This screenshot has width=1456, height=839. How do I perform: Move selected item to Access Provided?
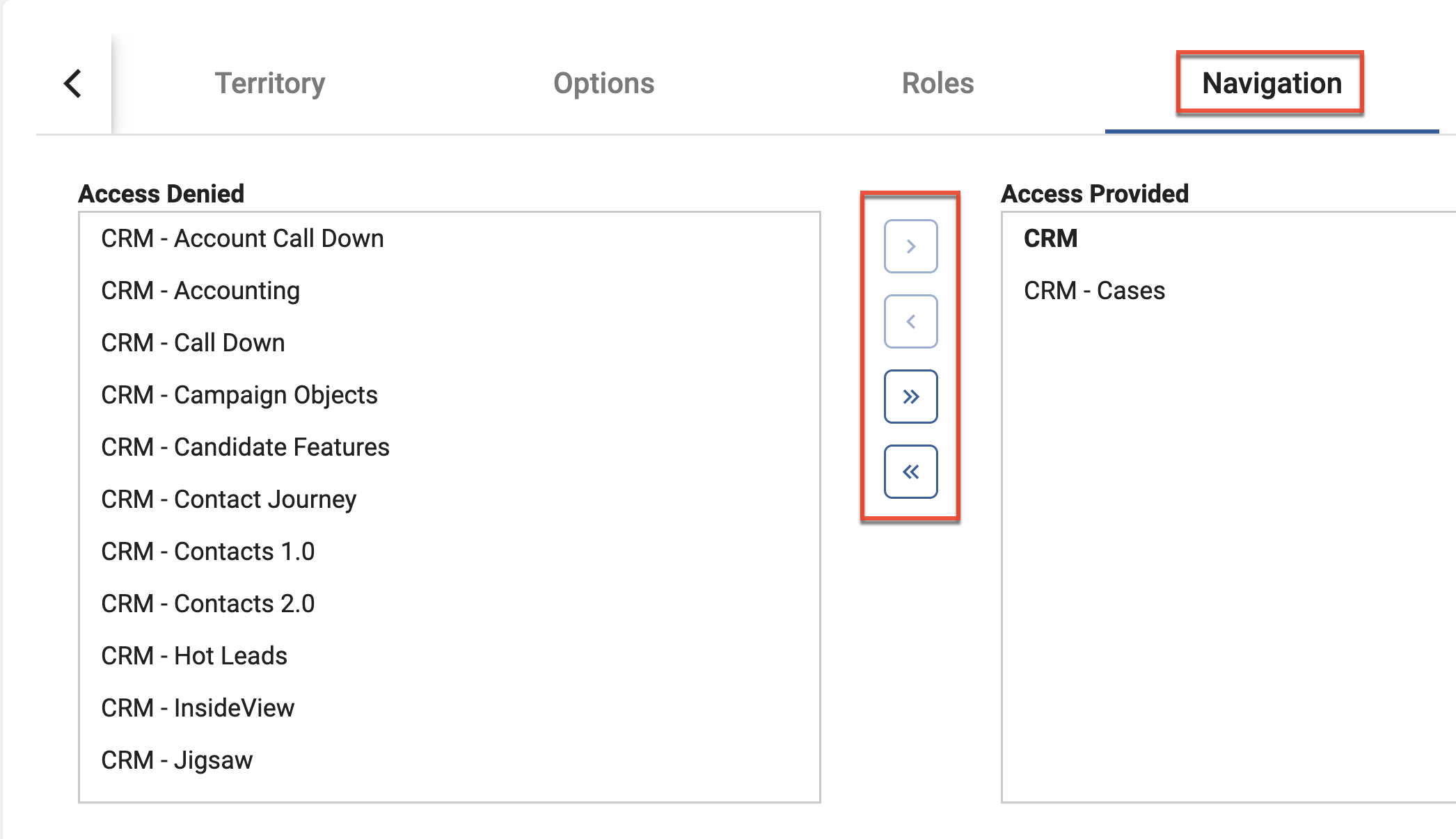[910, 246]
